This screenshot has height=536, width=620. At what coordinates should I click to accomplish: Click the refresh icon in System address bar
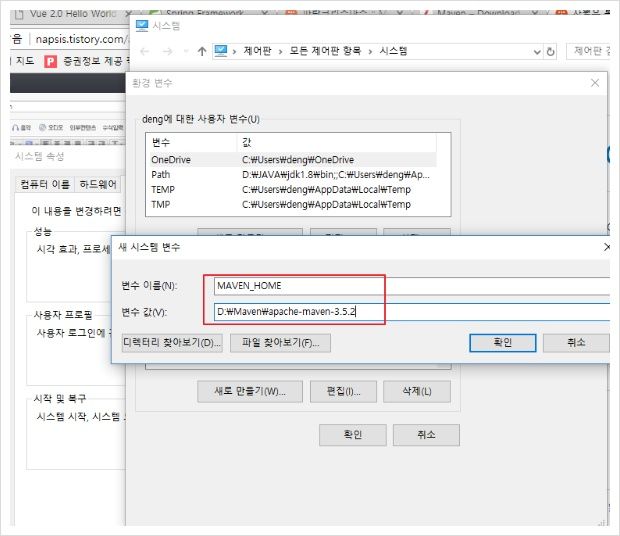click(550, 52)
